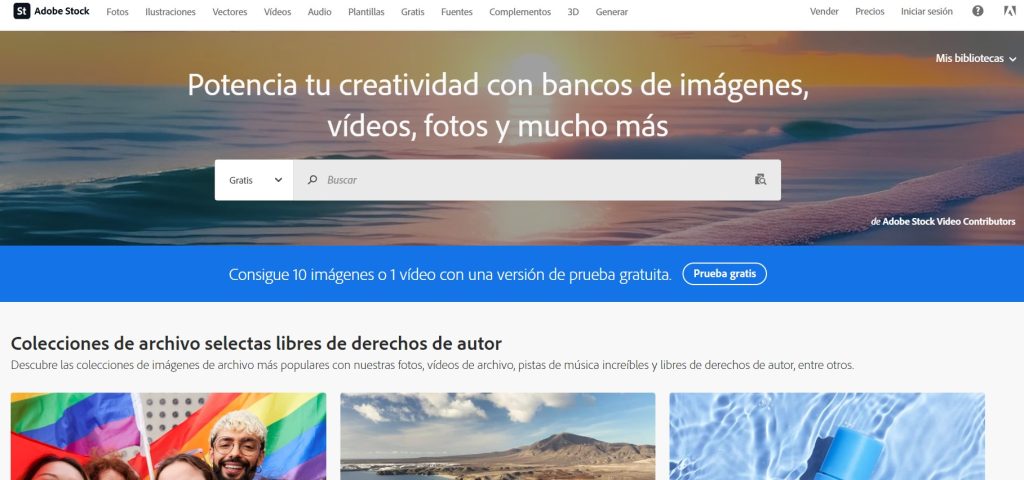Open the help question mark icon

tap(978, 11)
